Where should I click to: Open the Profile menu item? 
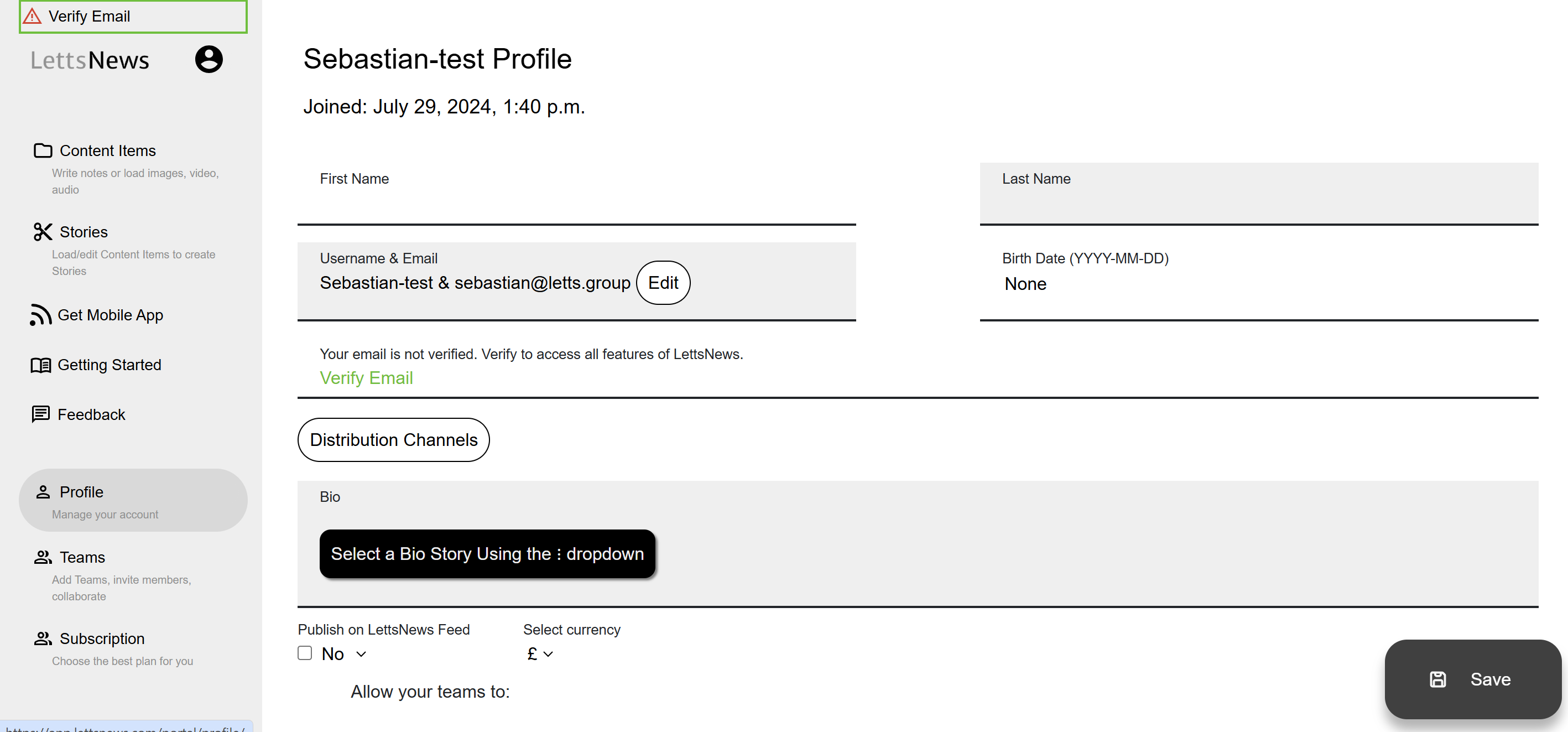(133, 500)
